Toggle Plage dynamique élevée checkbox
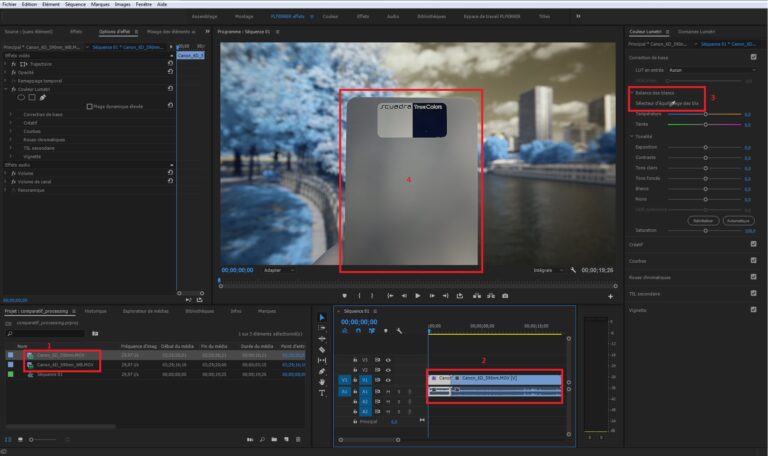 point(90,106)
